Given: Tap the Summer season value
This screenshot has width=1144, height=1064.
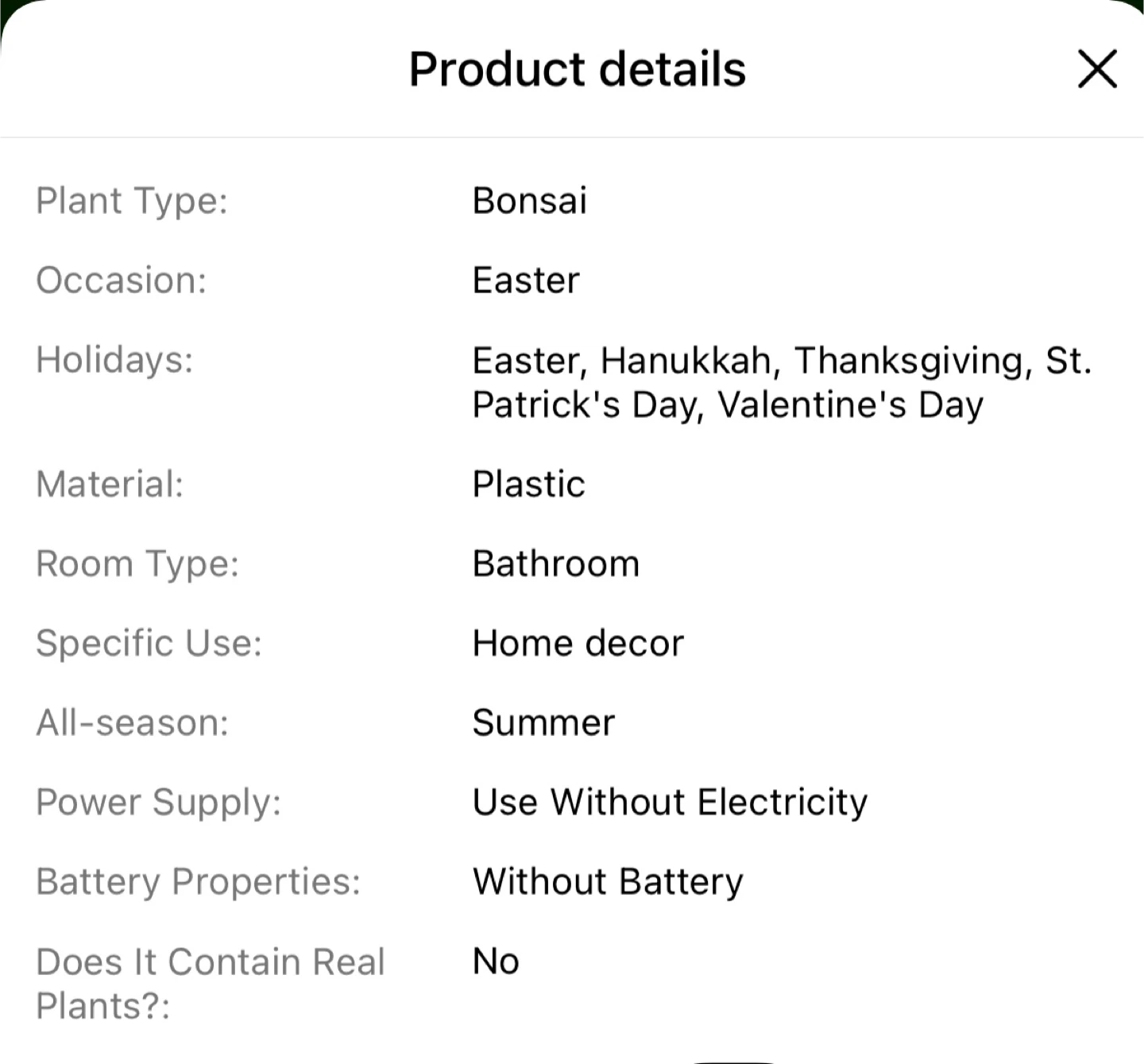Looking at the screenshot, I should click(x=544, y=722).
